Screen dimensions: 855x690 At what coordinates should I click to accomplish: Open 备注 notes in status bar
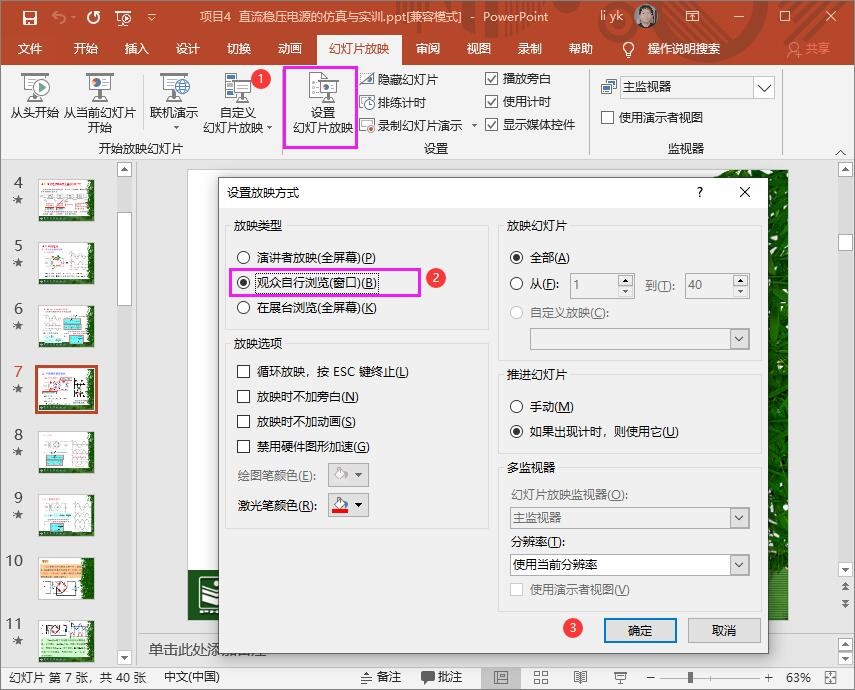point(378,677)
